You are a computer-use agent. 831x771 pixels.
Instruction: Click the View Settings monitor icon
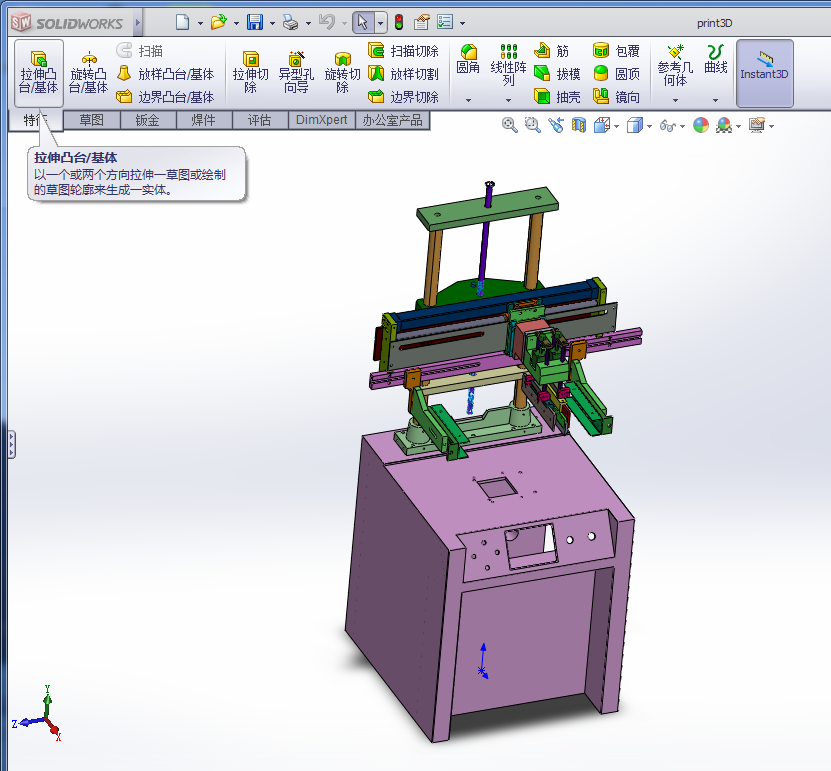click(x=757, y=126)
